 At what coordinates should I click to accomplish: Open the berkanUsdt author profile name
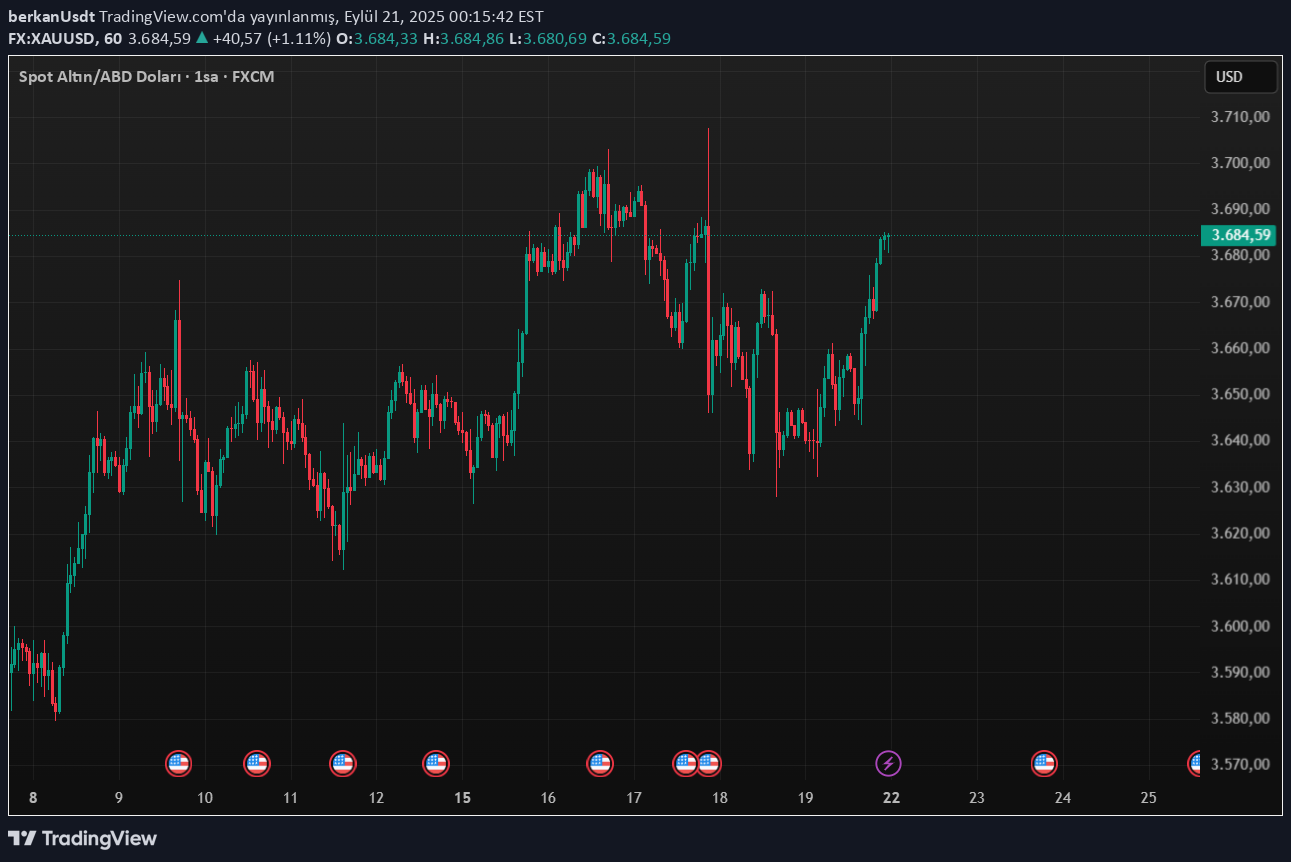[51, 17]
